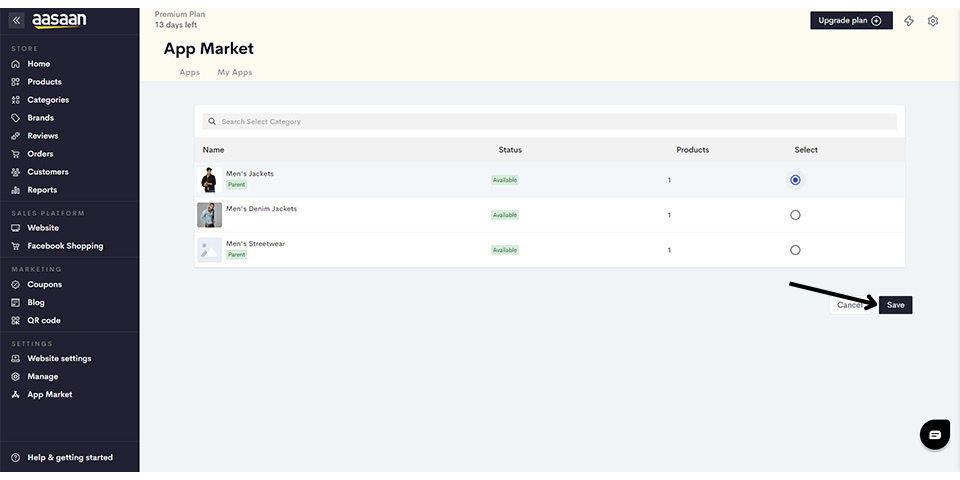
Task: Click the Search Select Category field
Action: [x=550, y=122]
